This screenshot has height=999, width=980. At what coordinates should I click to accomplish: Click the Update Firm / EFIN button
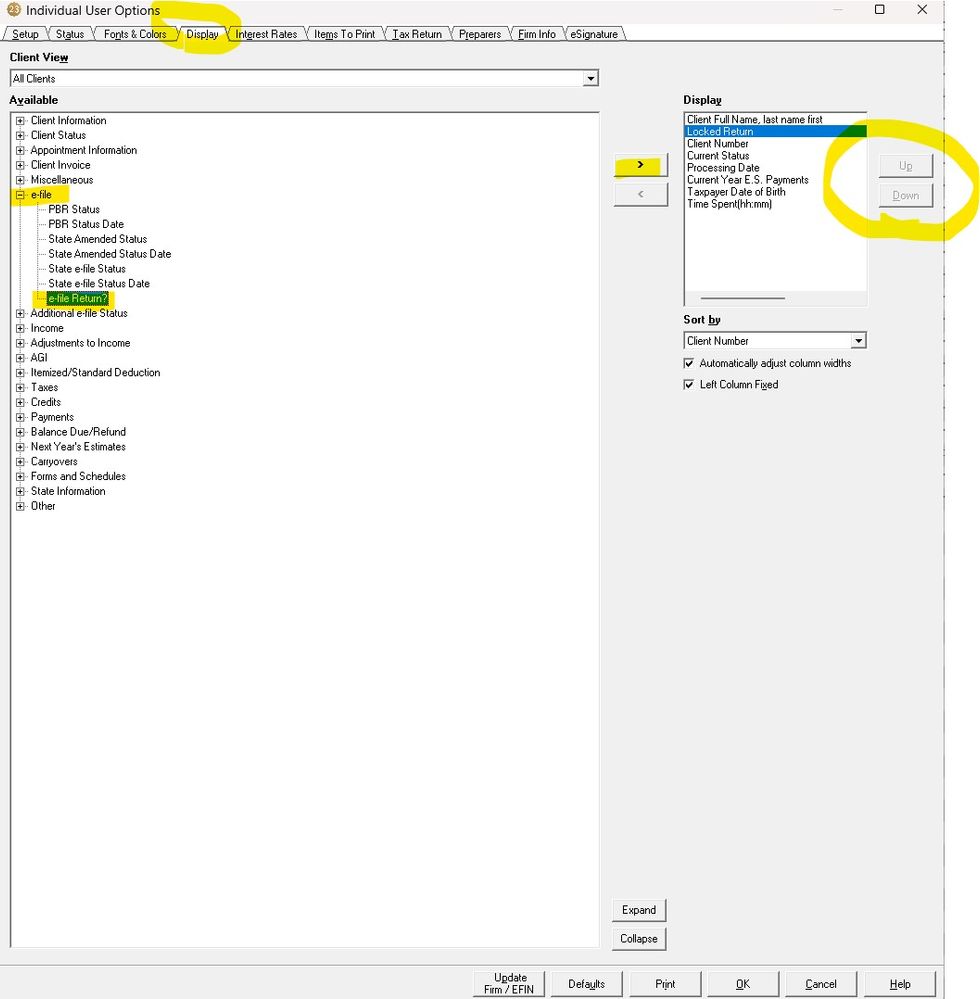click(x=508, y=983)
